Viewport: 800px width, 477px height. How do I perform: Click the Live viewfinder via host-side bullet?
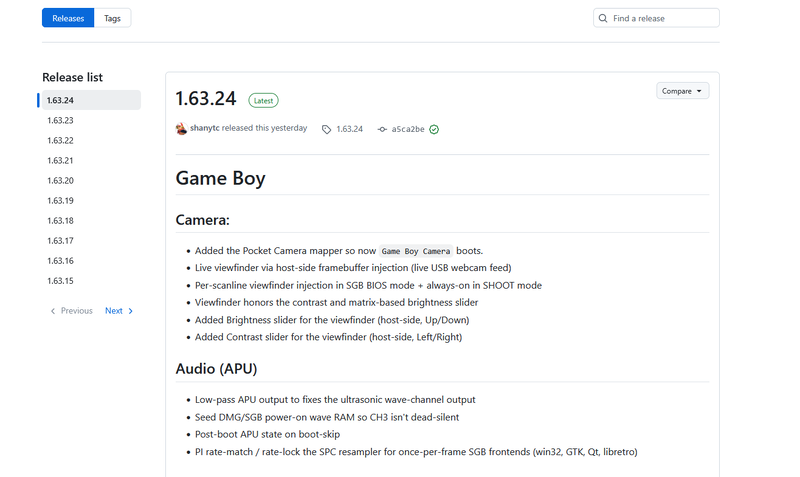(x=353, y=268)
